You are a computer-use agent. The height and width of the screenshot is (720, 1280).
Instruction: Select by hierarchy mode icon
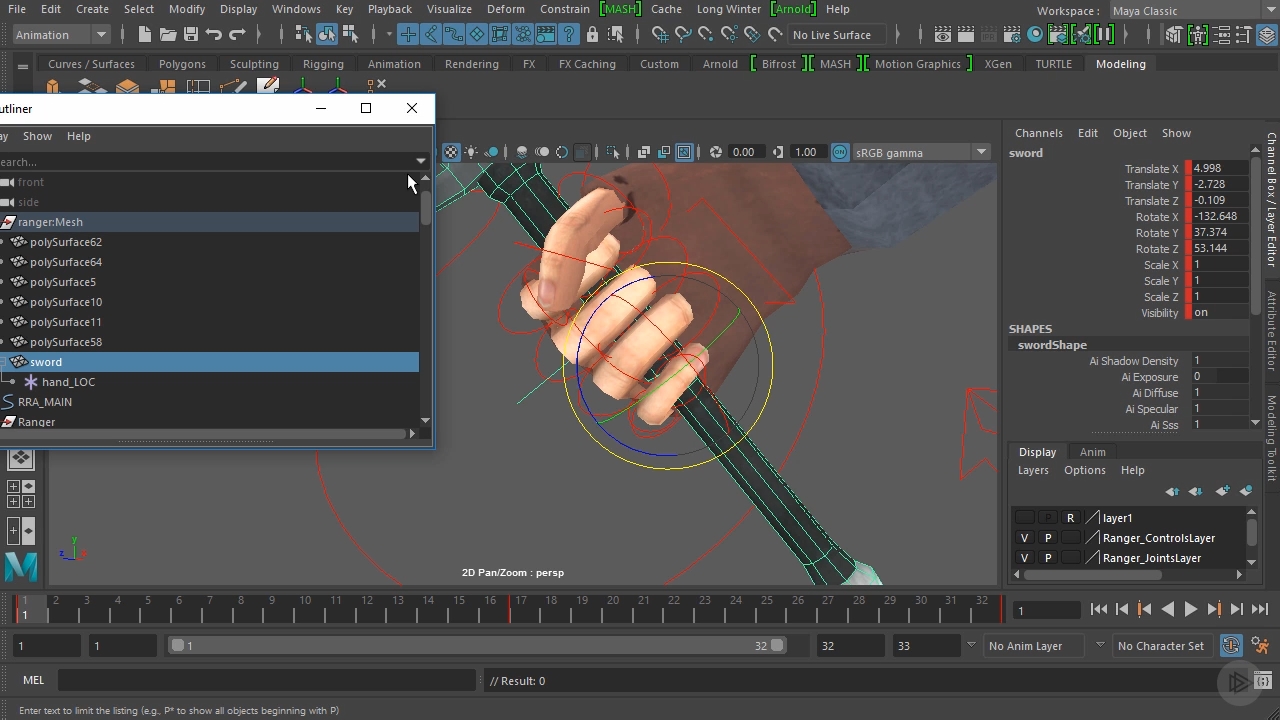304,34
